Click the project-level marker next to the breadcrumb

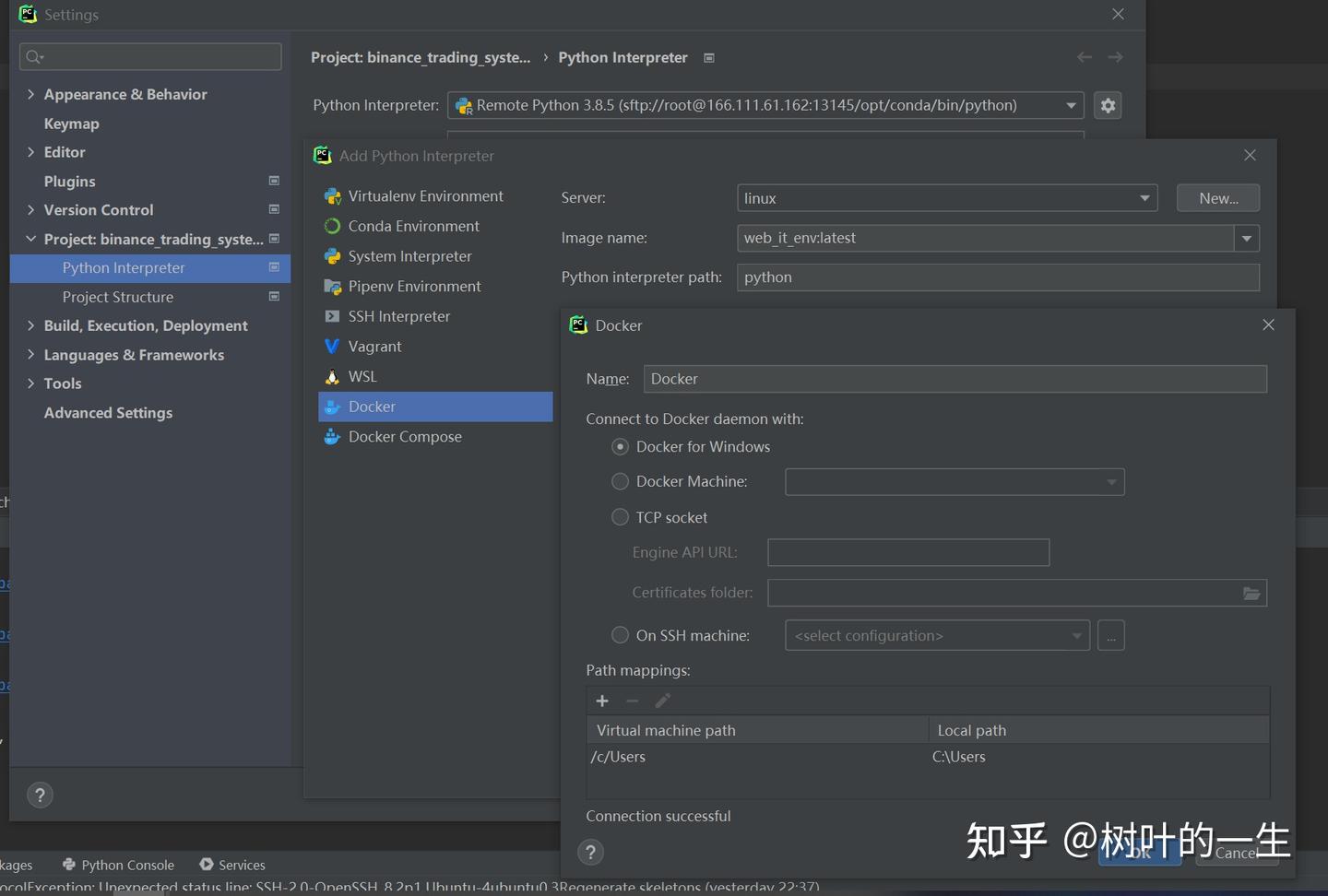709,58
